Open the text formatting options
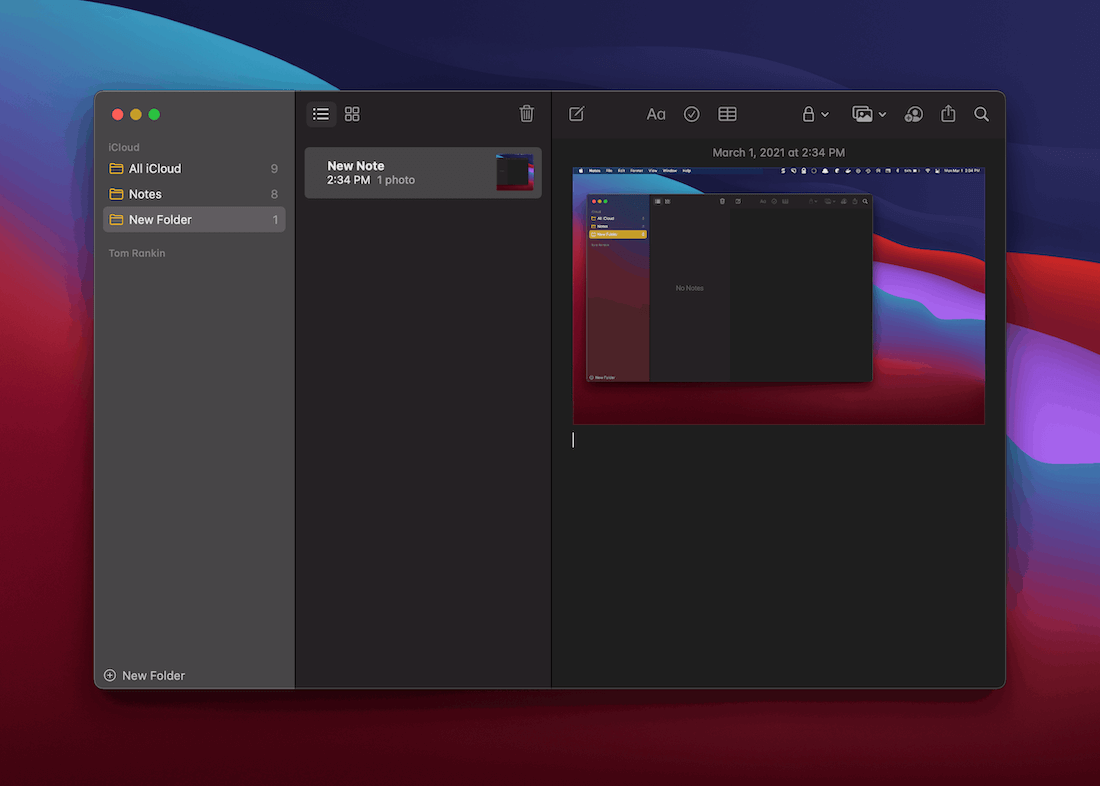This screenshot has width=1100, height=786. coord(656,113)
